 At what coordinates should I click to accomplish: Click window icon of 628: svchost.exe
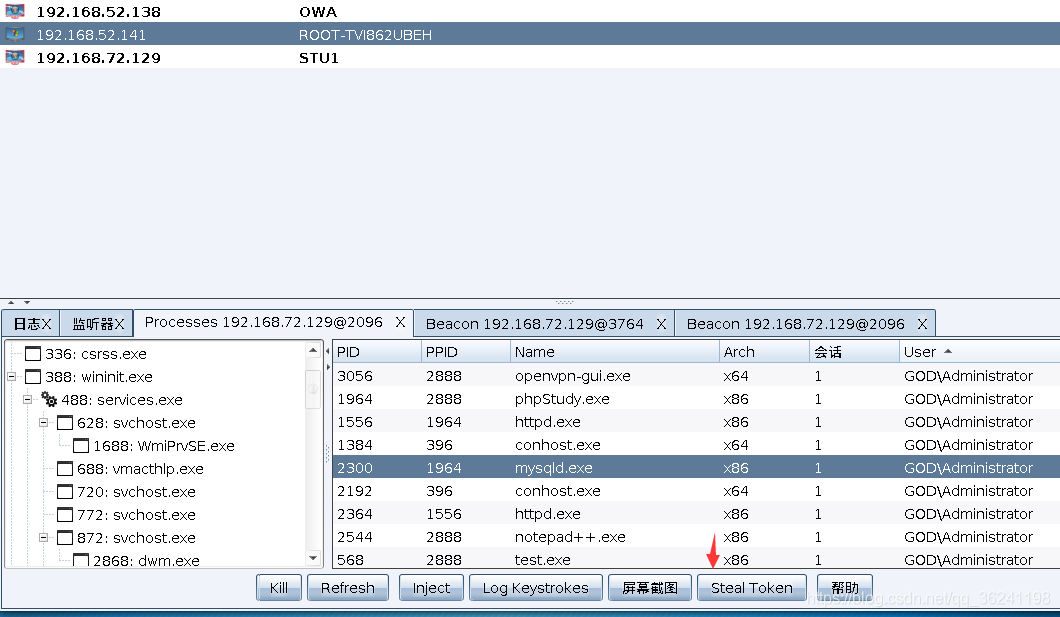click(x=64, y=422)
